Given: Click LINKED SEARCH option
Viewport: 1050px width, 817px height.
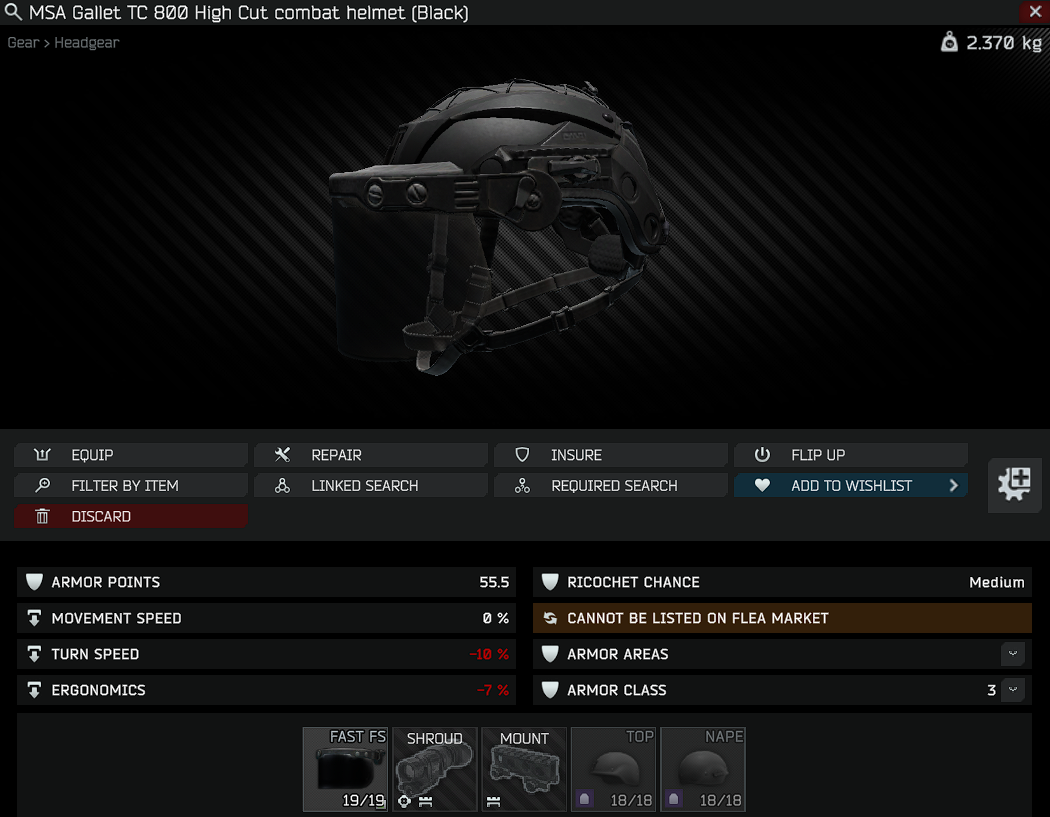Looking at the screenshot, I should click(371, 486).
